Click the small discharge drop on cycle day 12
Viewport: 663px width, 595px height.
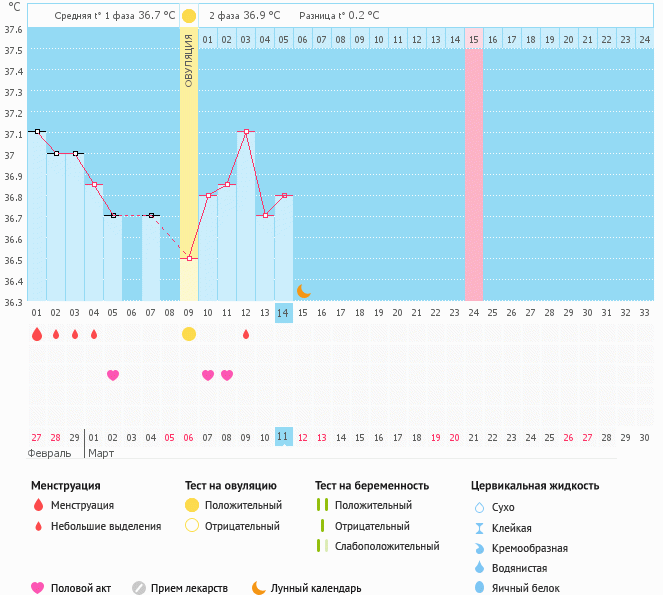click(x=246, y=334)
